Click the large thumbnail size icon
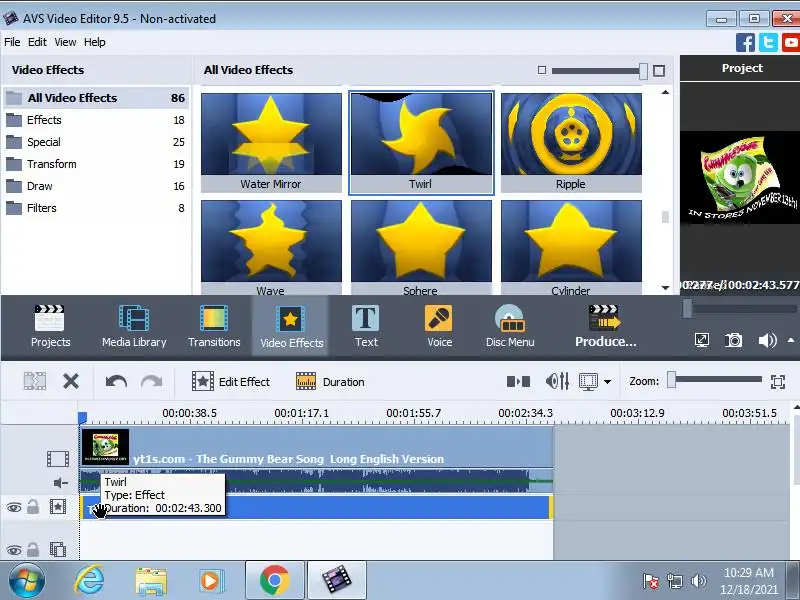Viewport: 800px width, 600px height. click(659, 71)
